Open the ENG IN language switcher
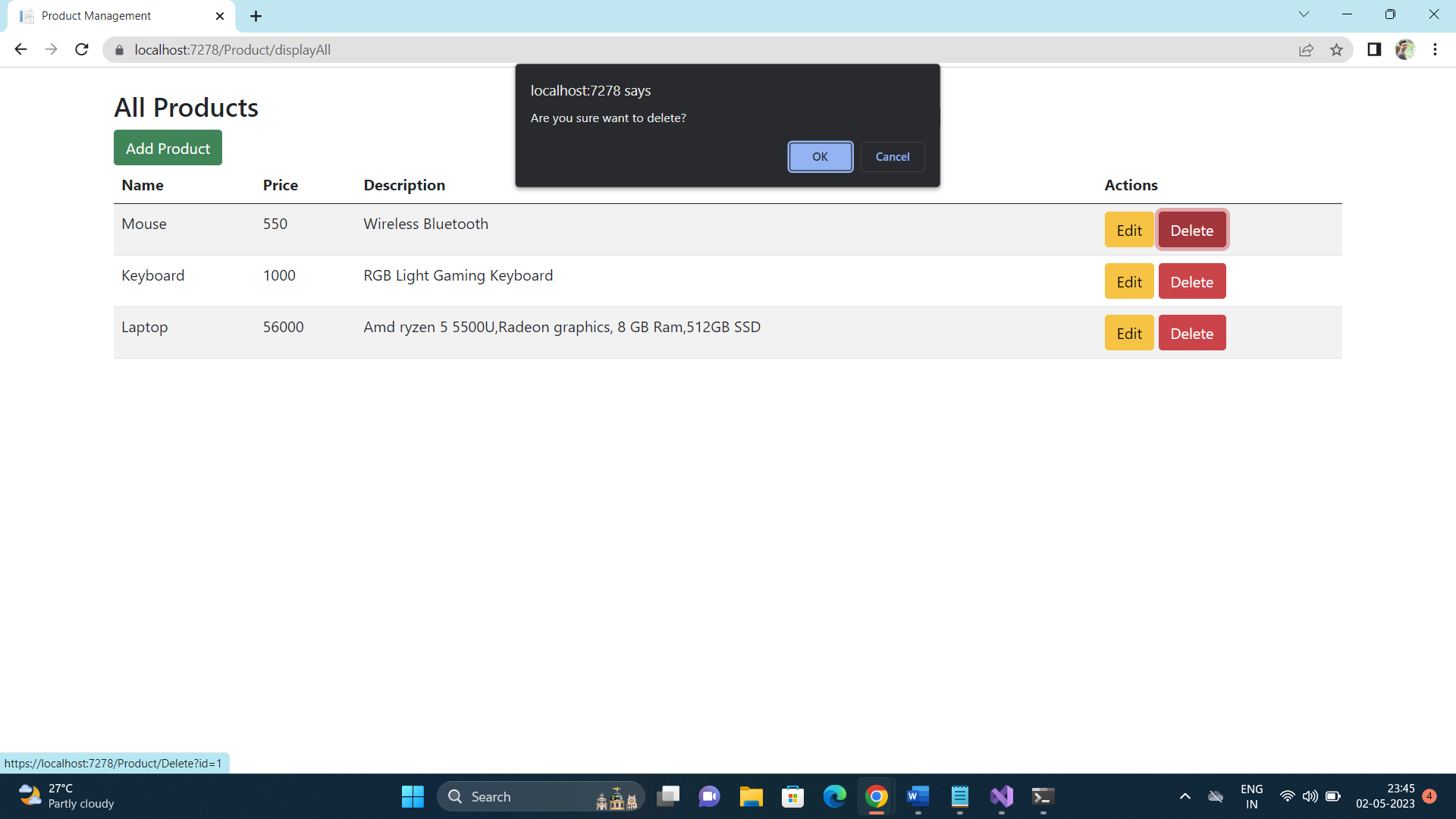 click(x=1251, y=796)
